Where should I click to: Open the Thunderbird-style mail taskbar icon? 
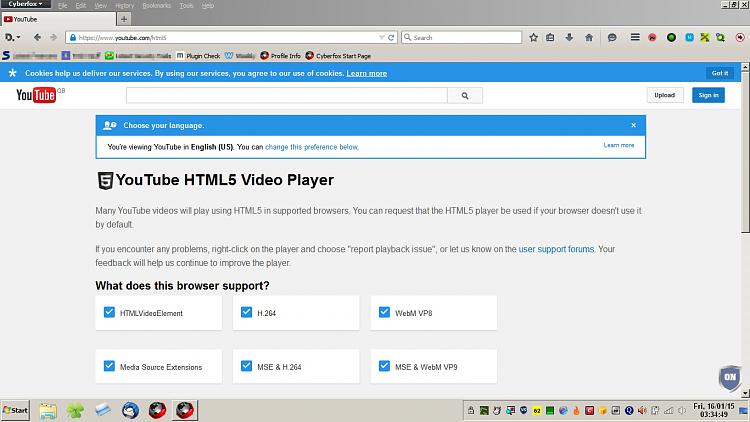pos(130,411)
